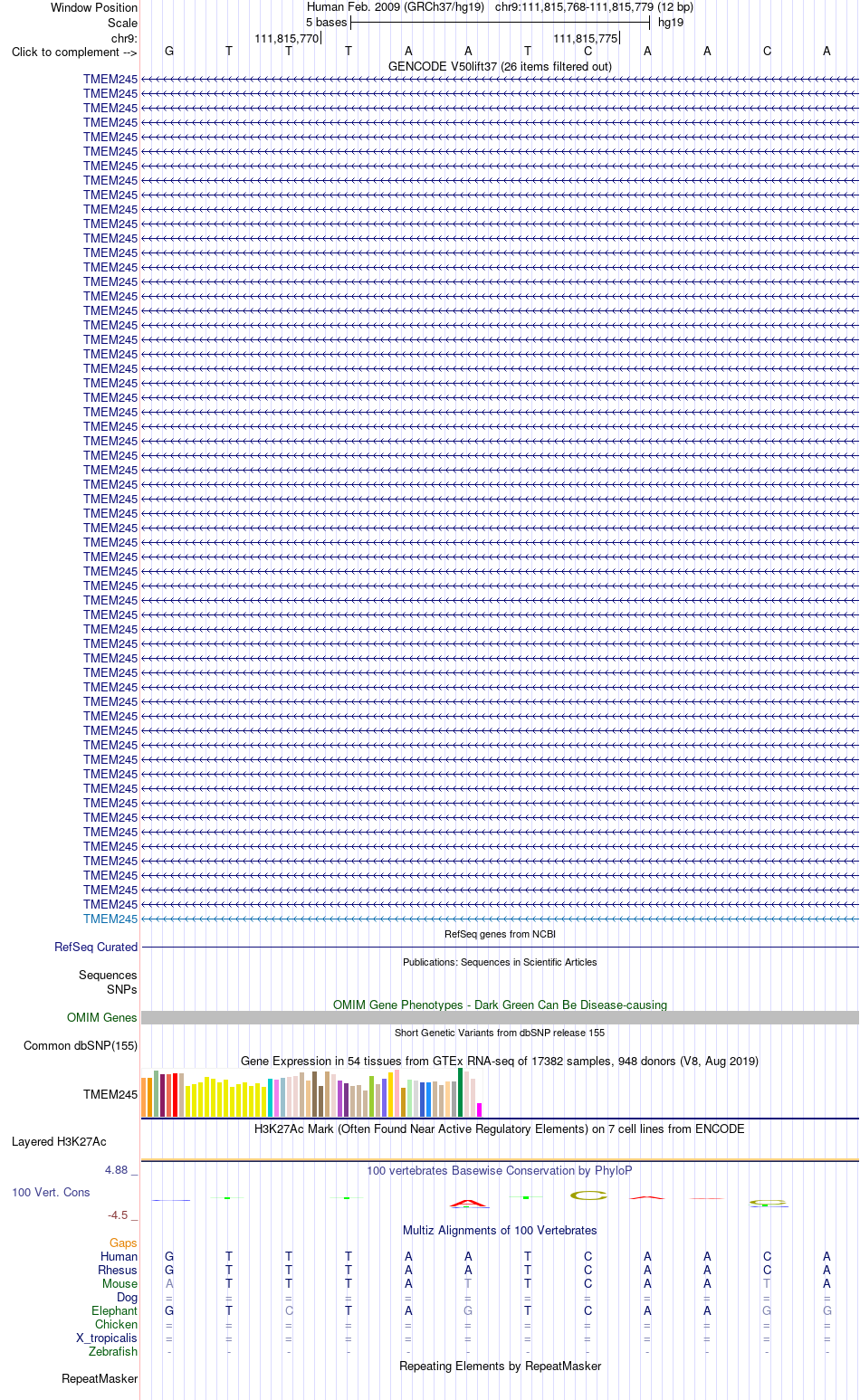Open '100 vertebrates Basewise Conservation by PhyloP' title
The width and height of the screenshot is (860, 1400).
(x=500, y=1170)
